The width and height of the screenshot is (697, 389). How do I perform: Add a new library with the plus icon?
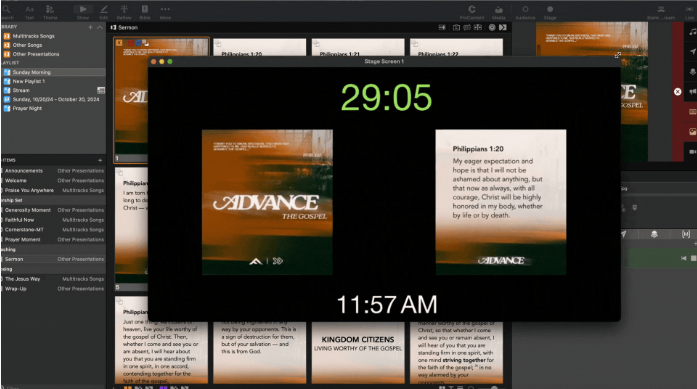(90, 27)
